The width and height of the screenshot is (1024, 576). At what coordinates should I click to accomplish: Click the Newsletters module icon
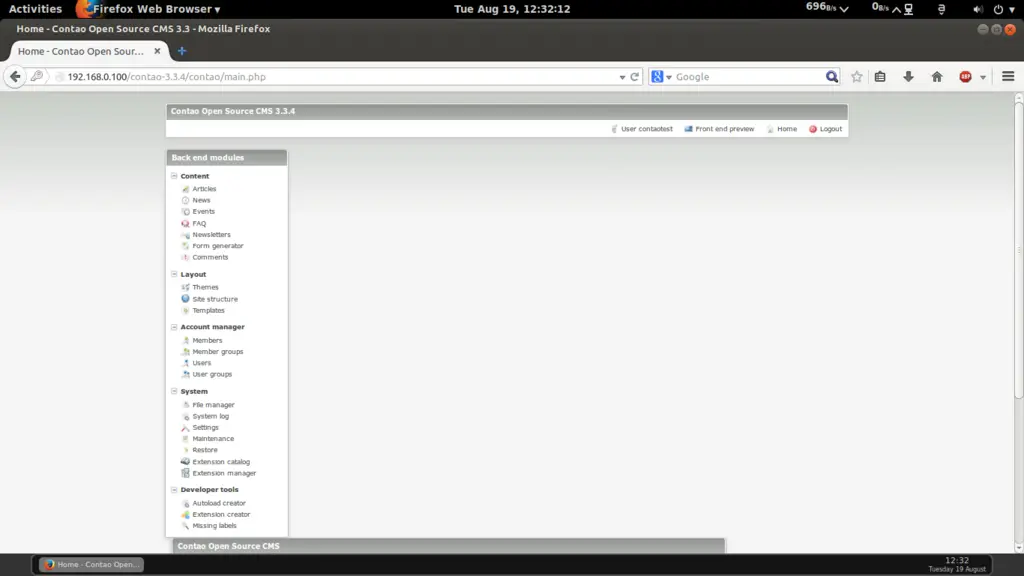pos(185,234)
